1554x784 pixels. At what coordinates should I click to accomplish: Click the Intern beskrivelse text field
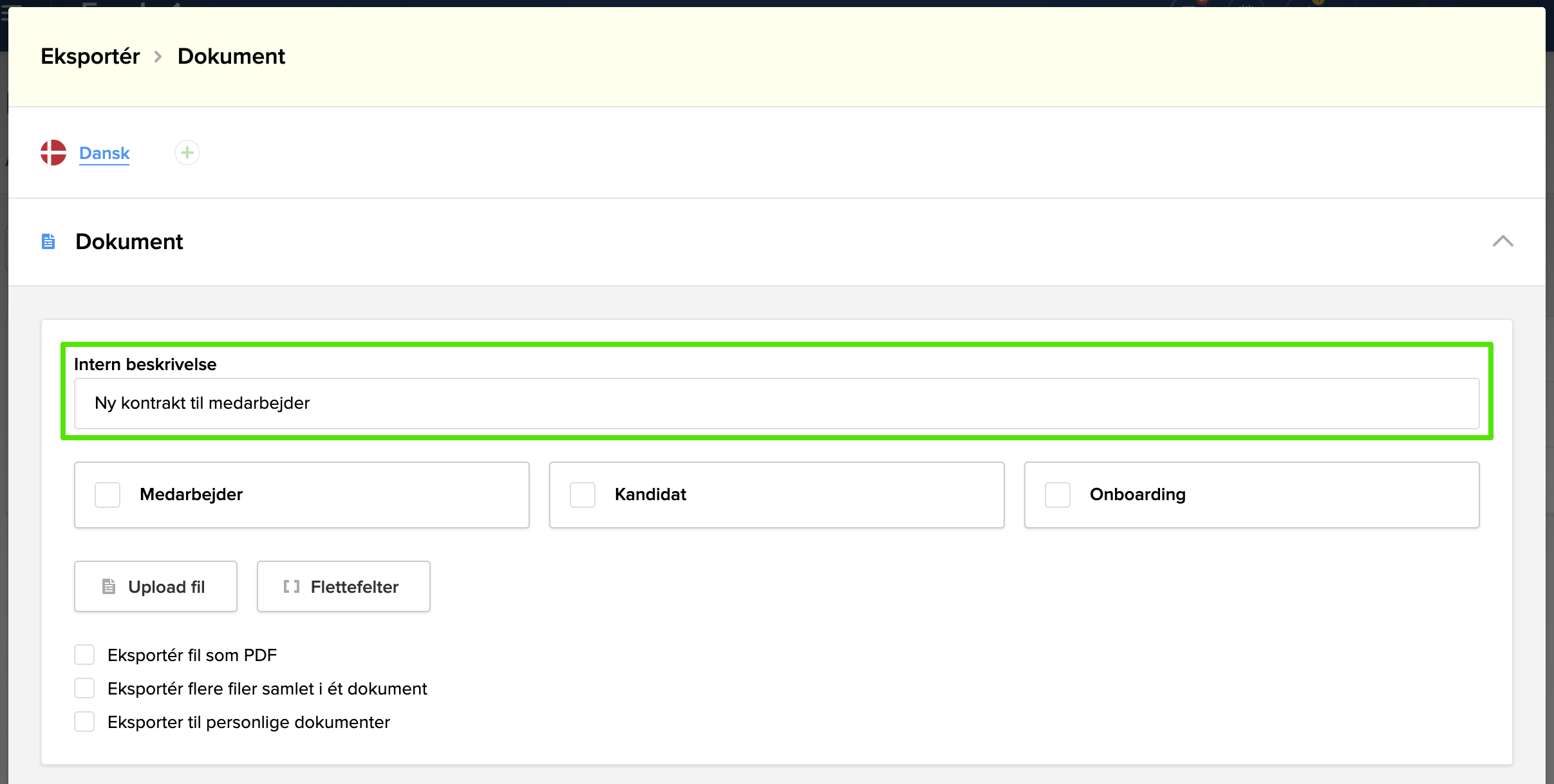tap(776, 404)
